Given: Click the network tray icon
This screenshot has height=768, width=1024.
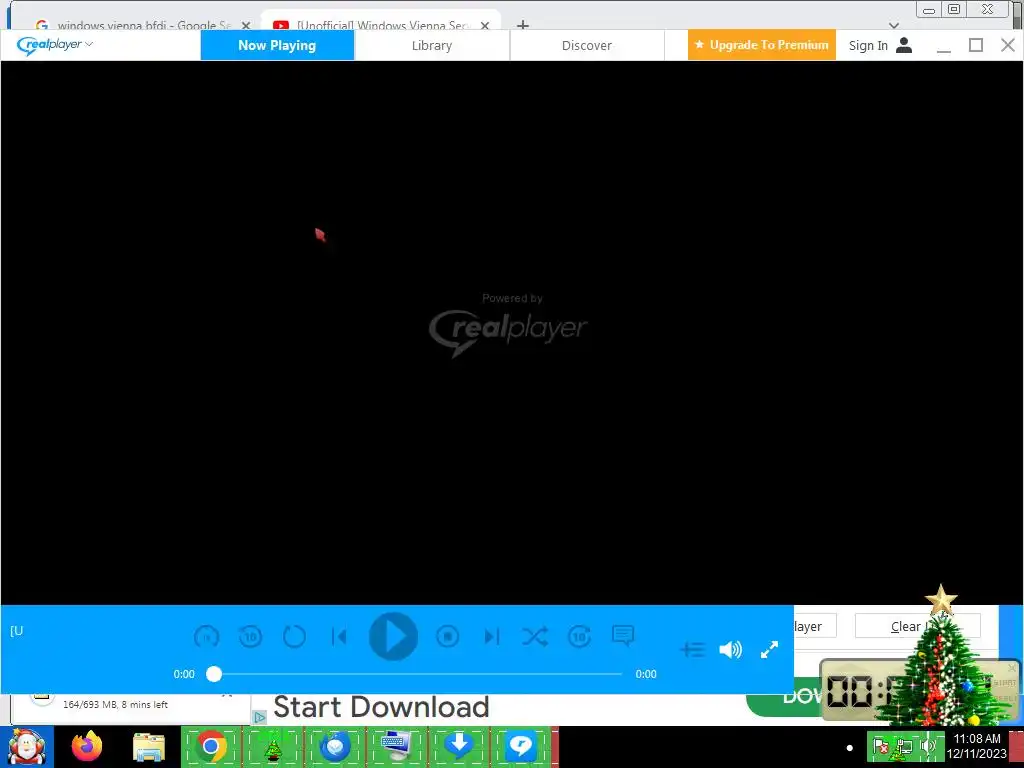Looking at the screenshot, I should (904, 747).
